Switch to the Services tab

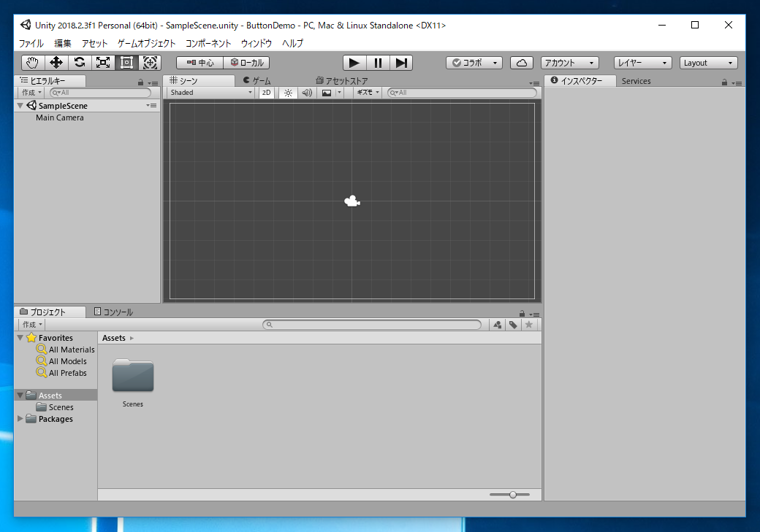[636, 81]
